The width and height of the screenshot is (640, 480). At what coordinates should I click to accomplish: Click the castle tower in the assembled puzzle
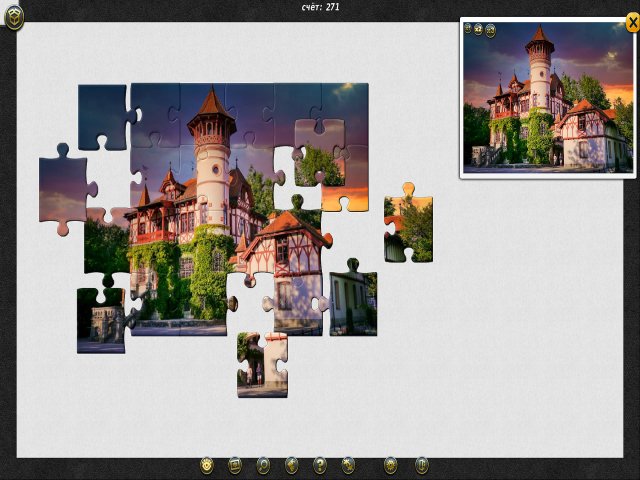coord(212,150)
